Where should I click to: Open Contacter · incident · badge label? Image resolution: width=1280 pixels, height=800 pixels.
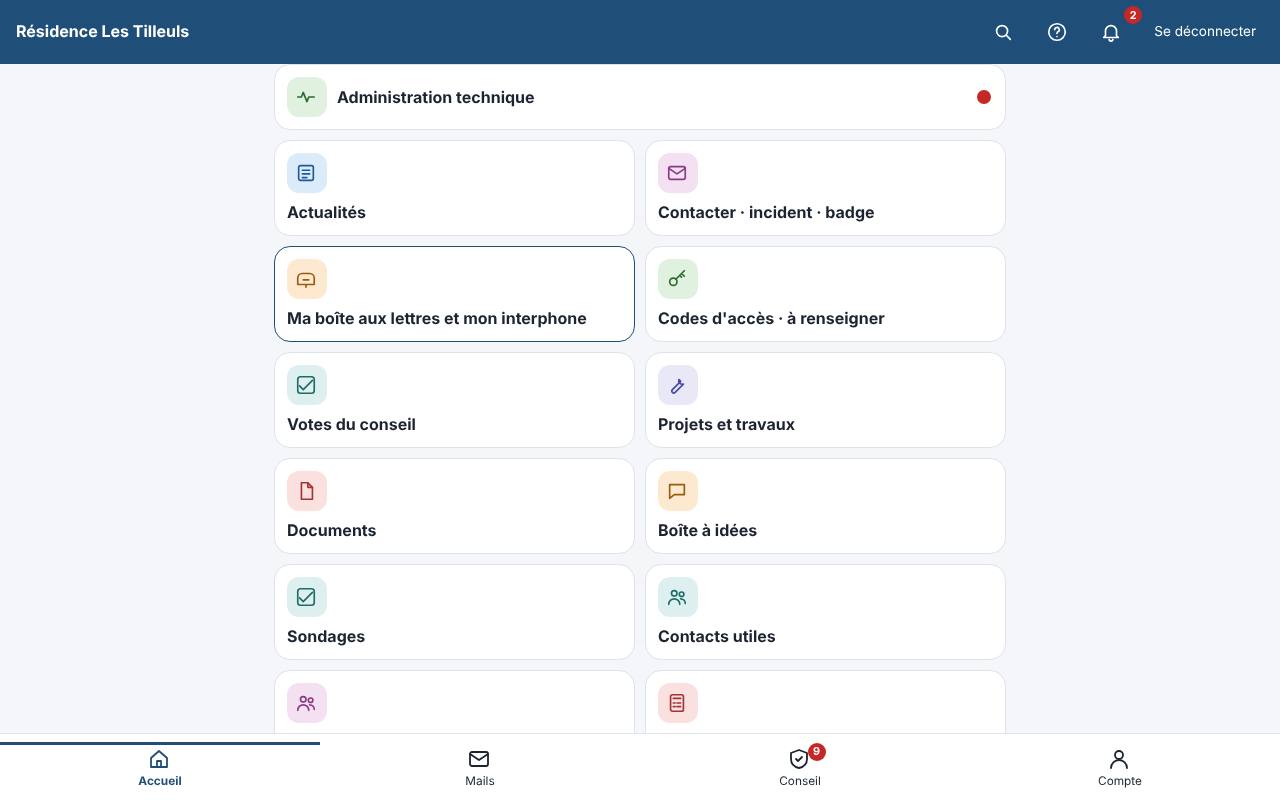(766, 212)
